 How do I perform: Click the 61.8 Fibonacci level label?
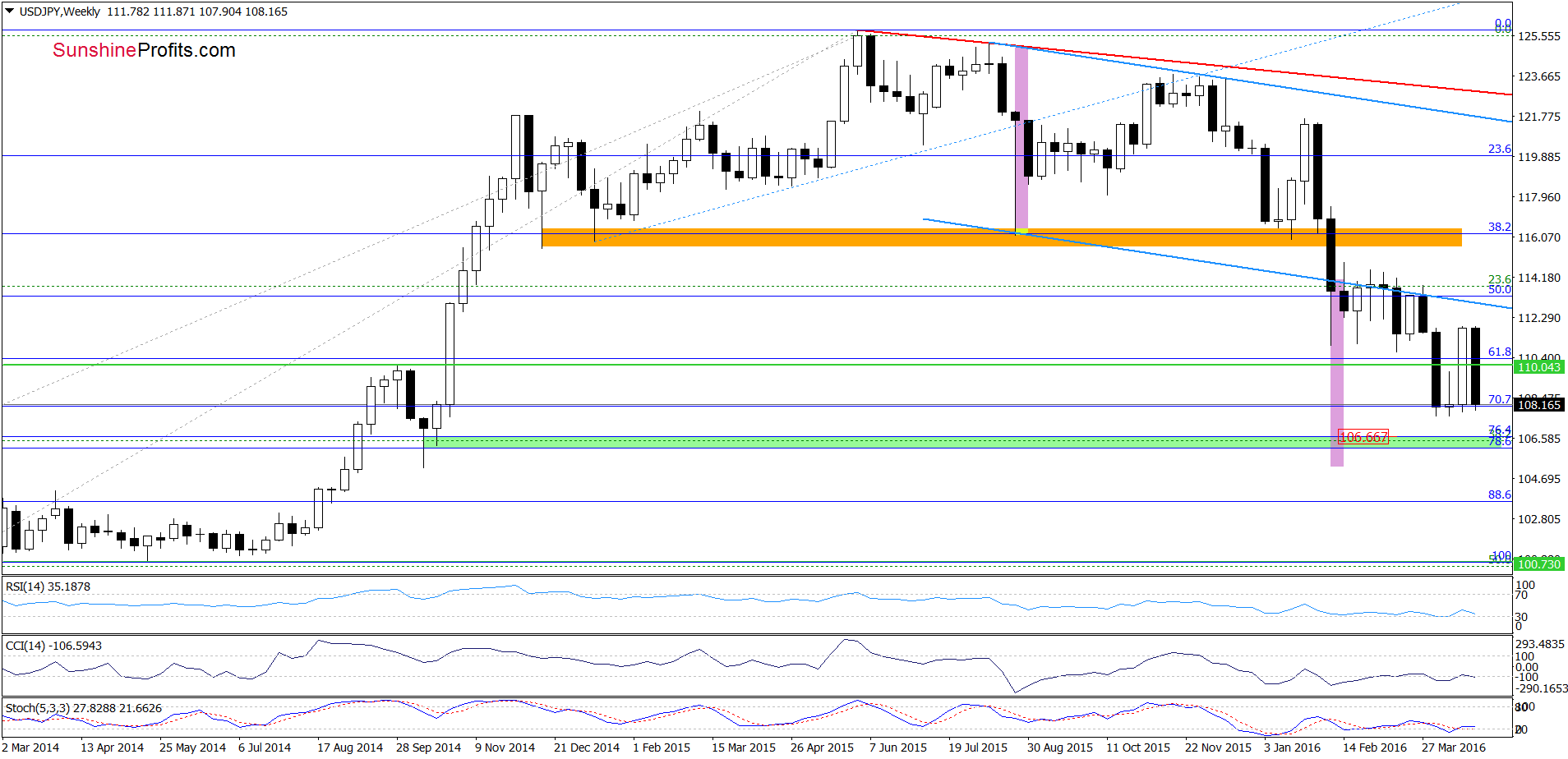click(1500, 352)
